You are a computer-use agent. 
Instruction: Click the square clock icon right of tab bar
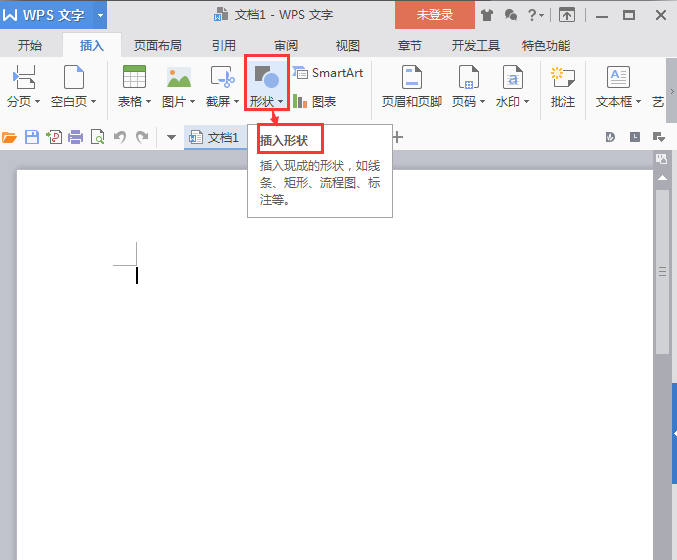(x=635, y=137)
